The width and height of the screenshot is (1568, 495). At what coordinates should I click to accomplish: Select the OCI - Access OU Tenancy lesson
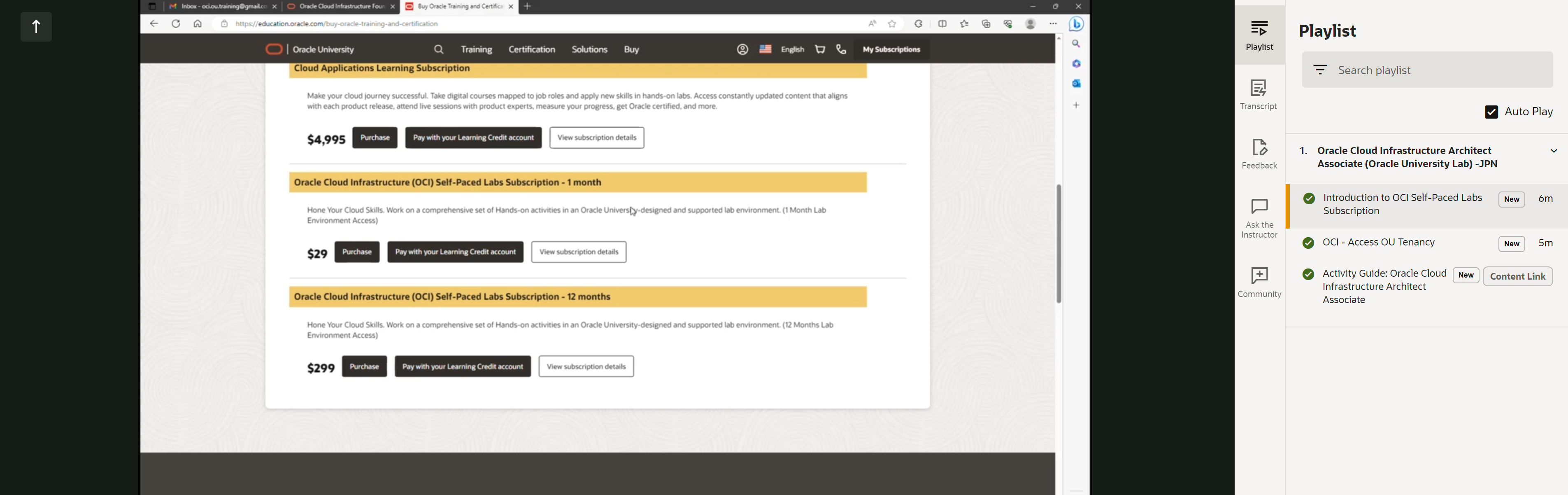(x=1379, y=243)
